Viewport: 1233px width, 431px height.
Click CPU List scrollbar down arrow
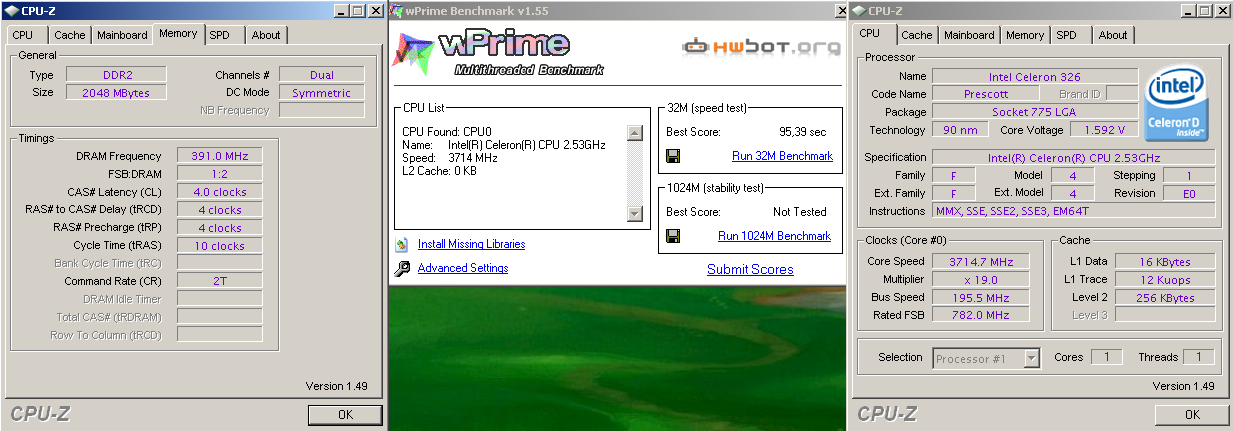(634, 213)
